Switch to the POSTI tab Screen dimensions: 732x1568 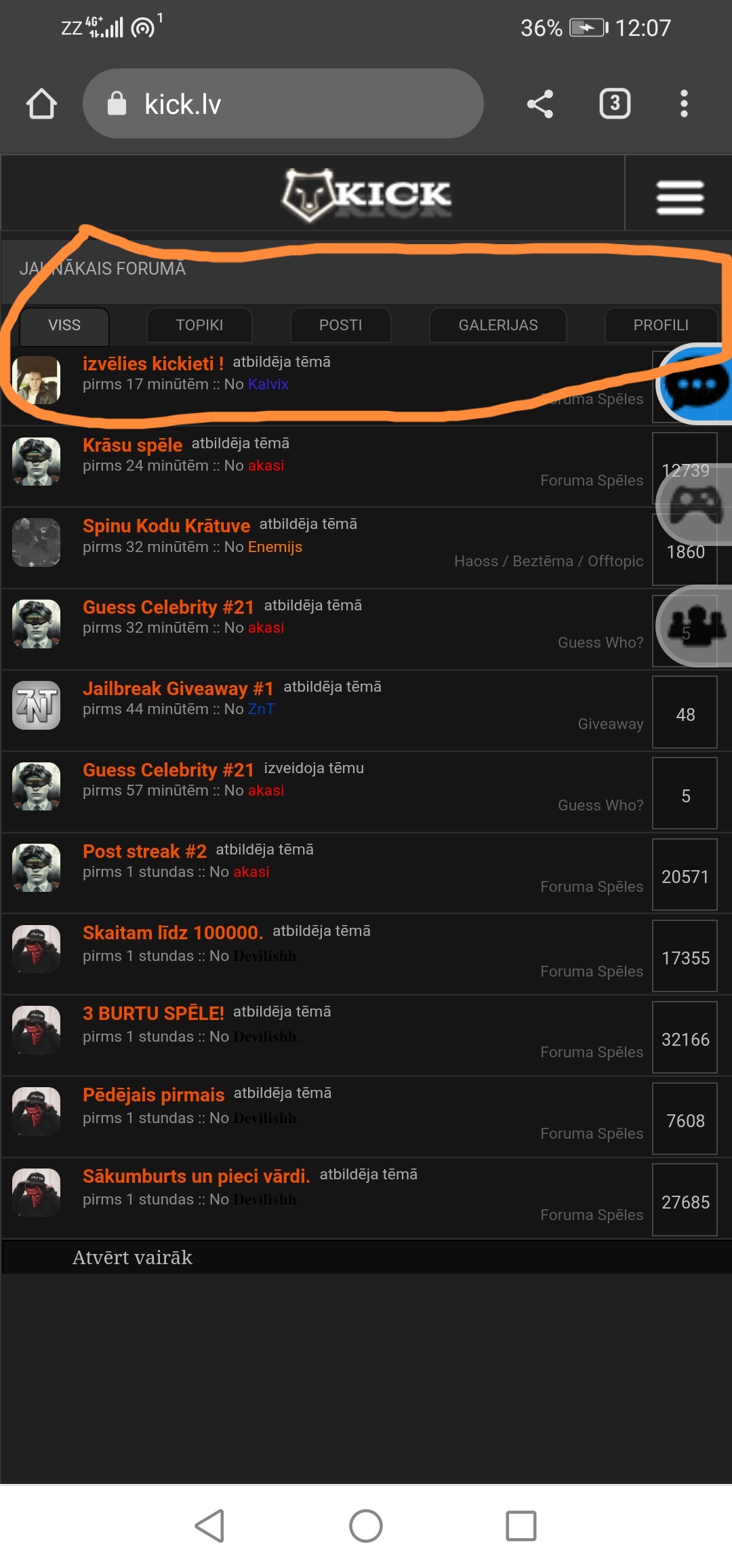pos(340,325)
